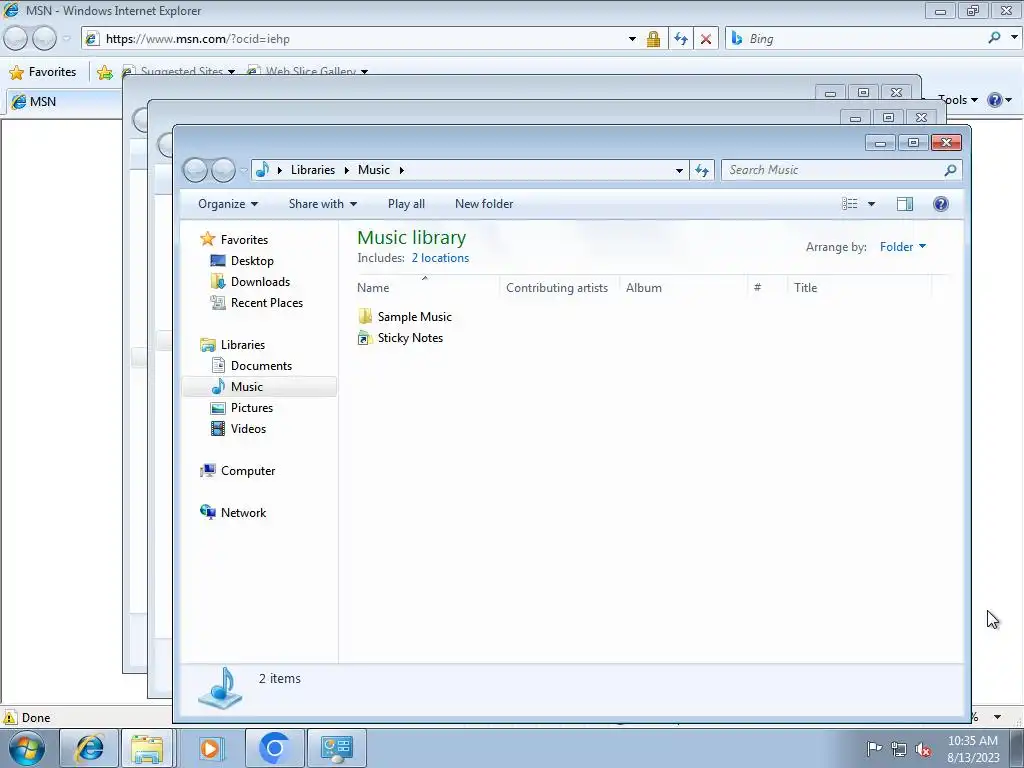This screenshot has height=768, width=1024.
Task: Refresh the page in Internet Explorer
Action: coord(680,39)
